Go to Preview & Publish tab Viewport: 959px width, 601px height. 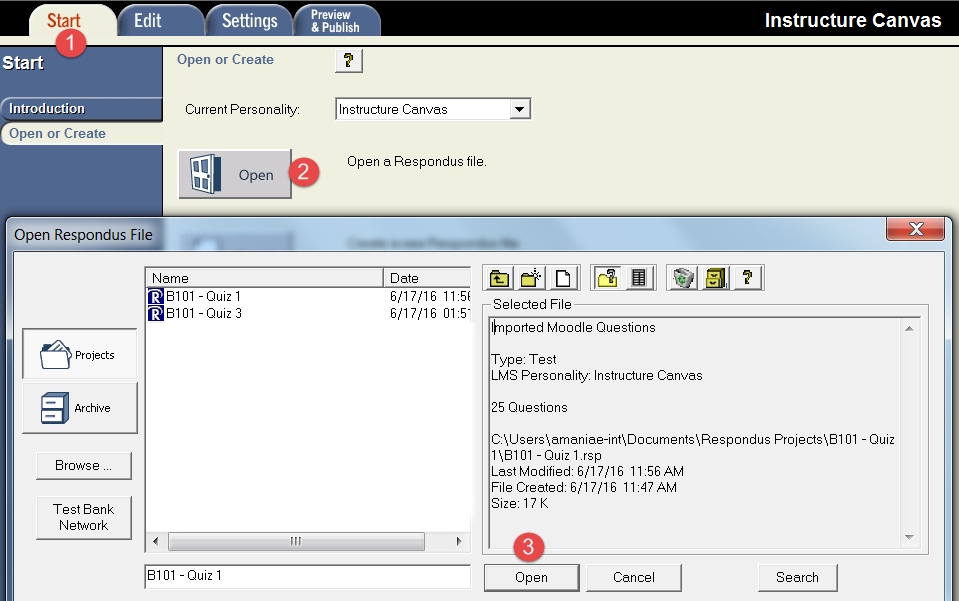[x=335, y=21]
